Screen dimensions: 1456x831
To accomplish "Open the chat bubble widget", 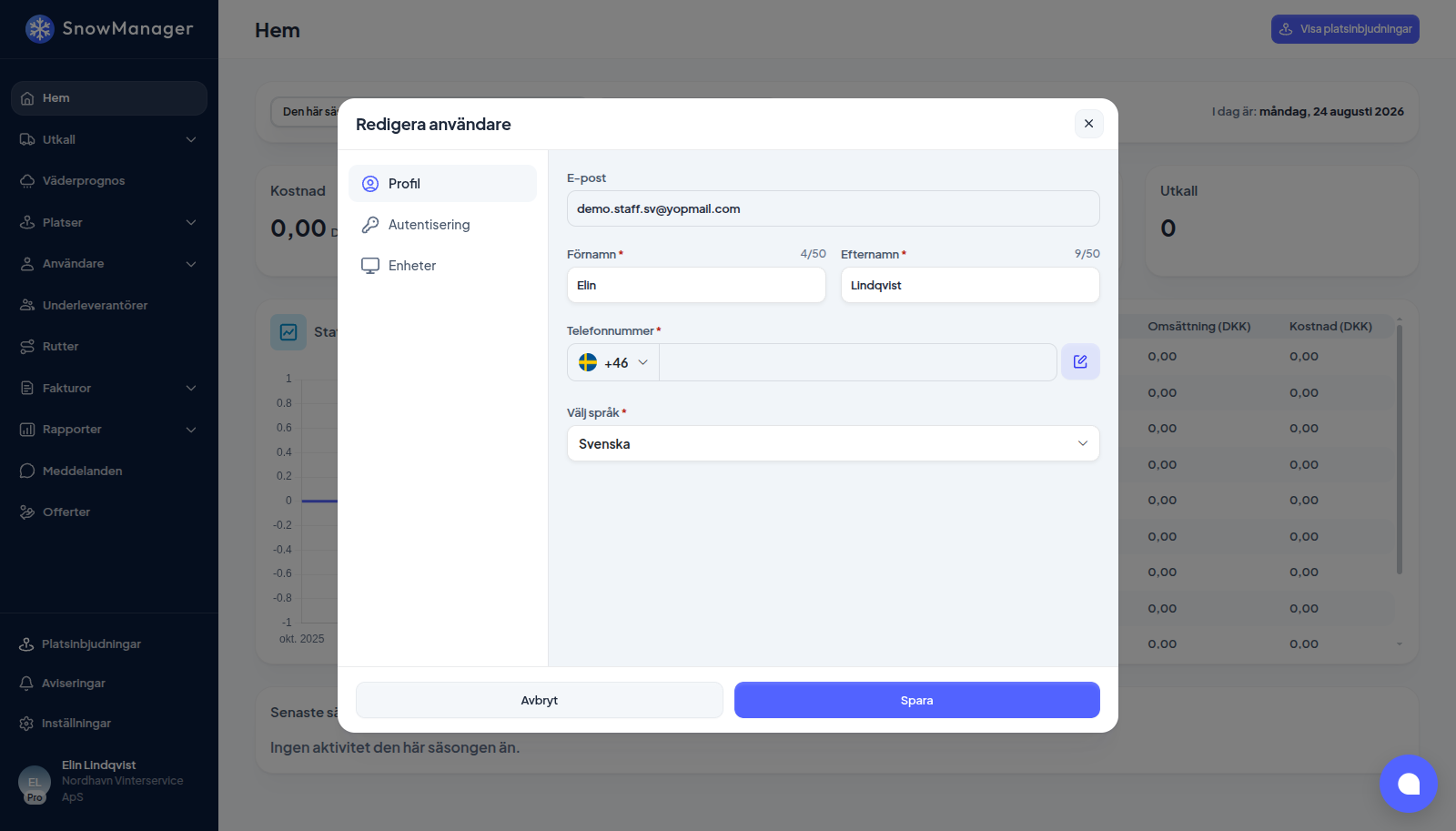I will point(1409,784).
